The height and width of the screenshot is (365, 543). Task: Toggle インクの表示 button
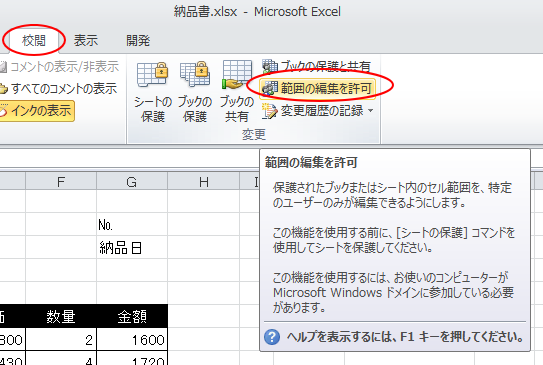point(36,111)
